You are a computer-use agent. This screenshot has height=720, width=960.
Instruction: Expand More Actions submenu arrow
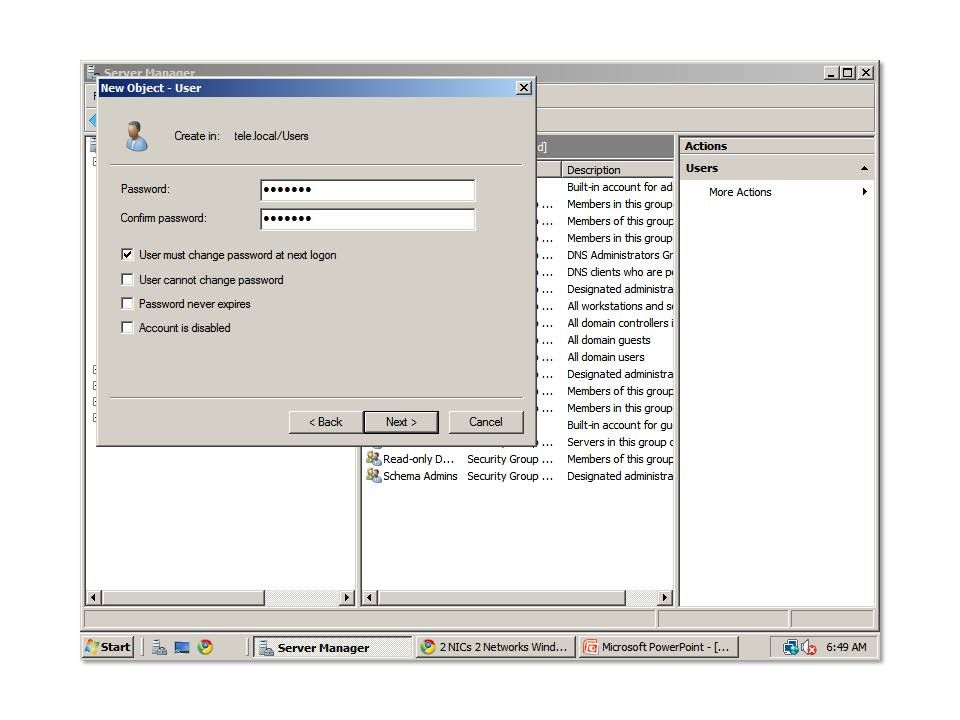[864, 192]
